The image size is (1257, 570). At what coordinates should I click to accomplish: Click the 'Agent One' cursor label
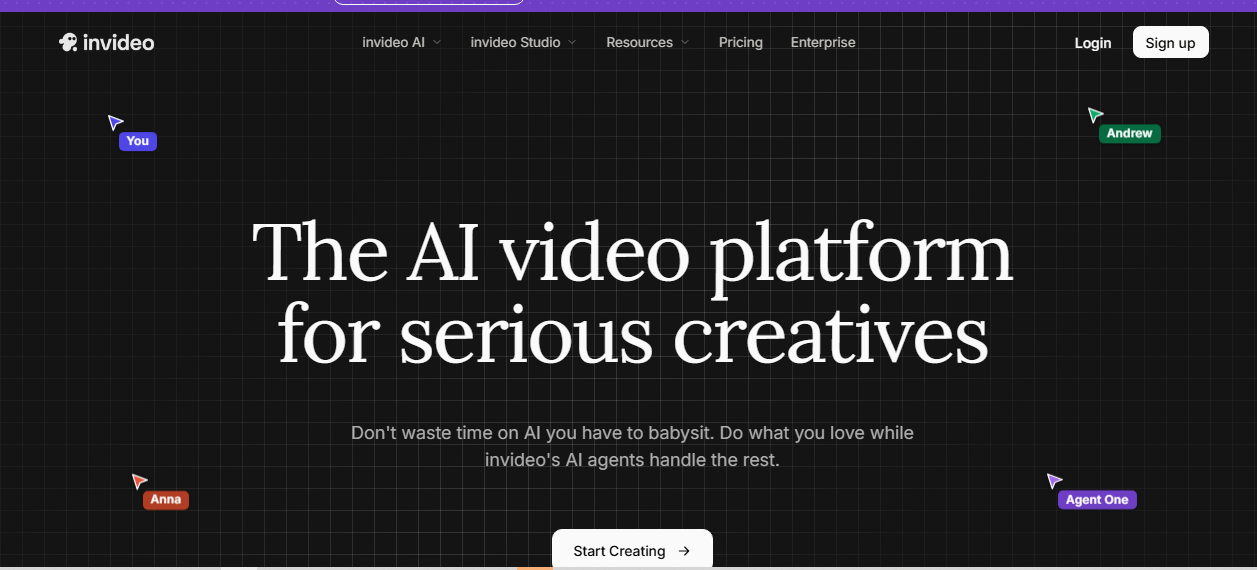click(x=1097, y=500)
